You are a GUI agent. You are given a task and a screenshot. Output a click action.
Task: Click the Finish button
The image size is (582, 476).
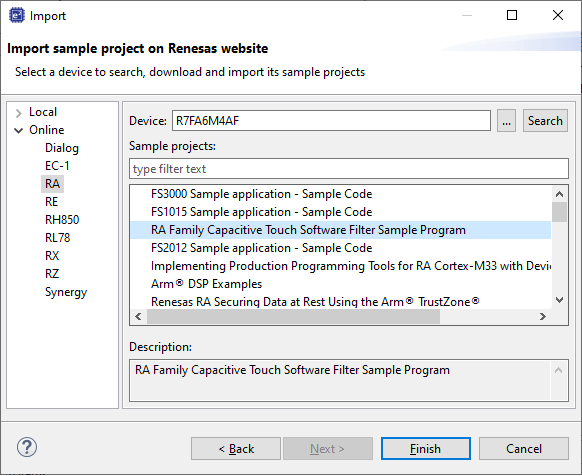tap(426, 449)
